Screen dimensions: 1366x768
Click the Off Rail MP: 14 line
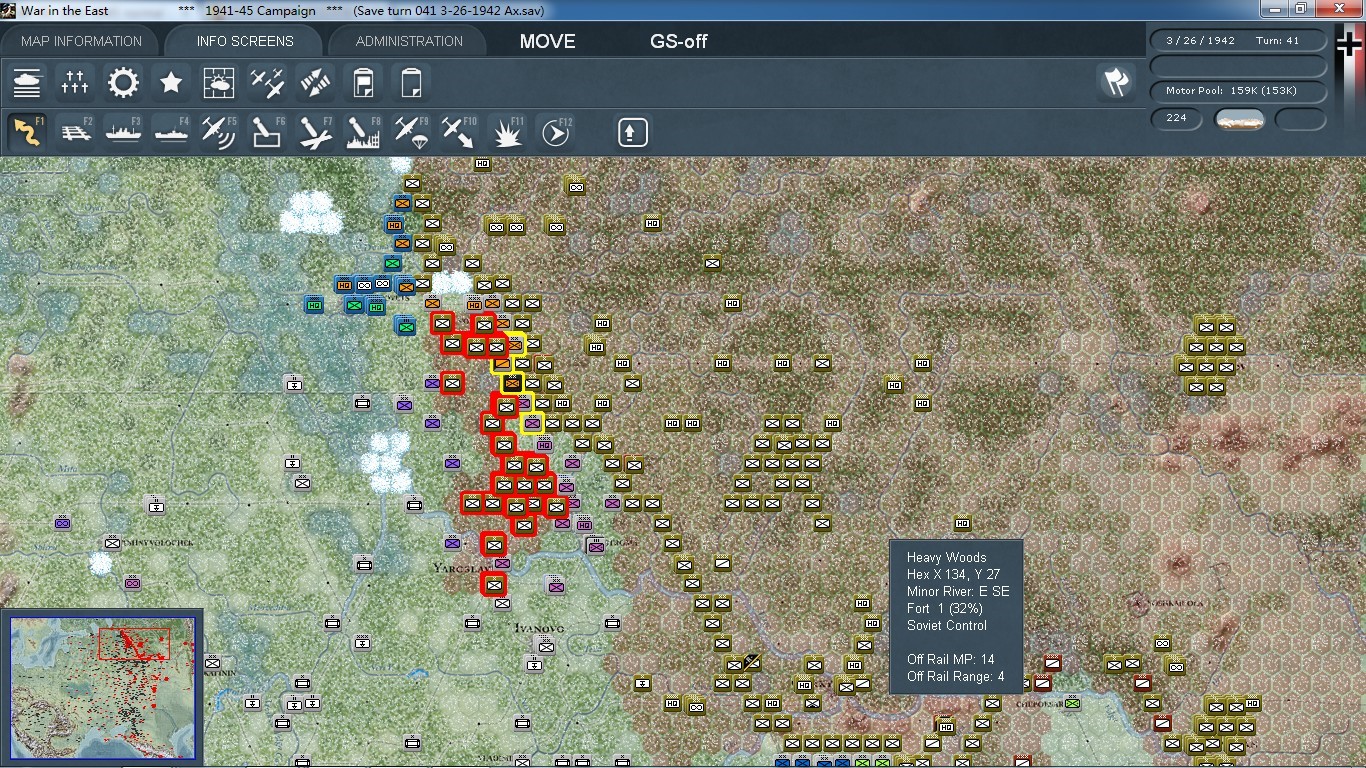950,660
